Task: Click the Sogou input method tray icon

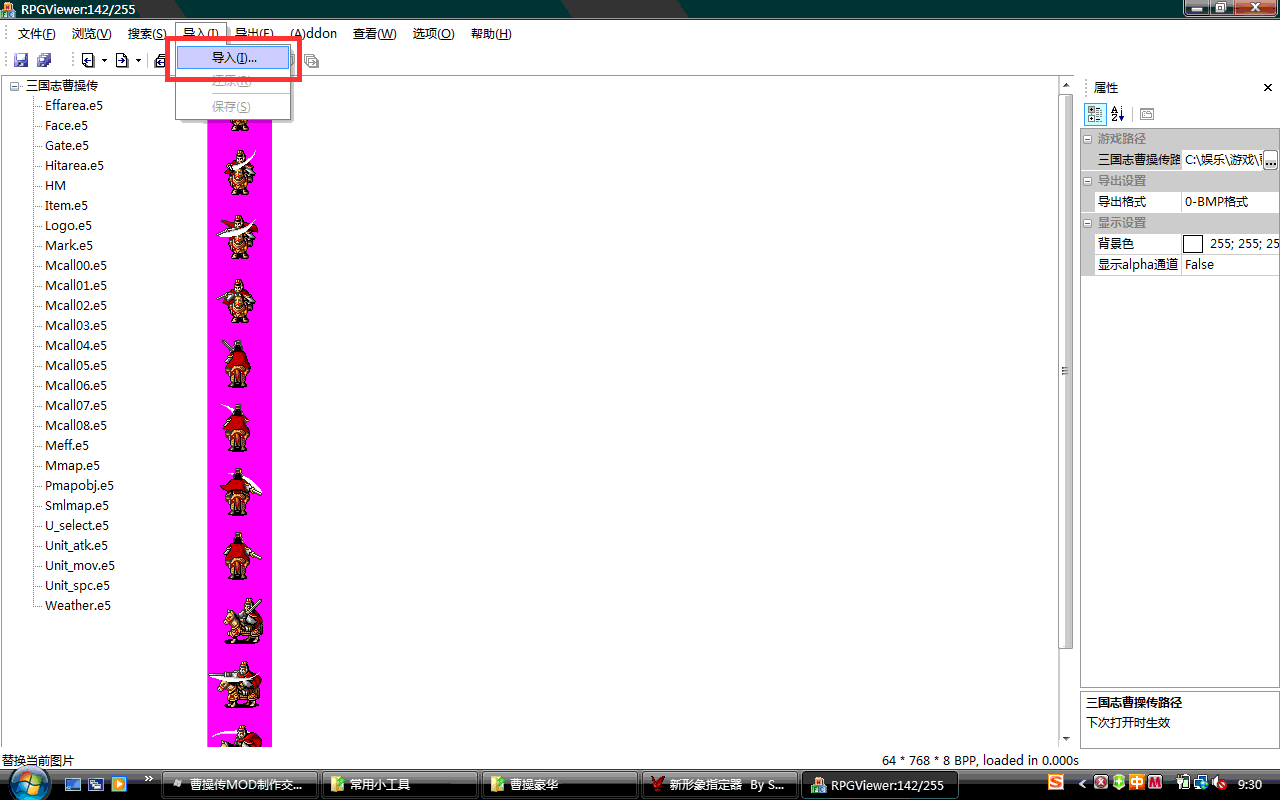Action: (x=1056, y=781)
